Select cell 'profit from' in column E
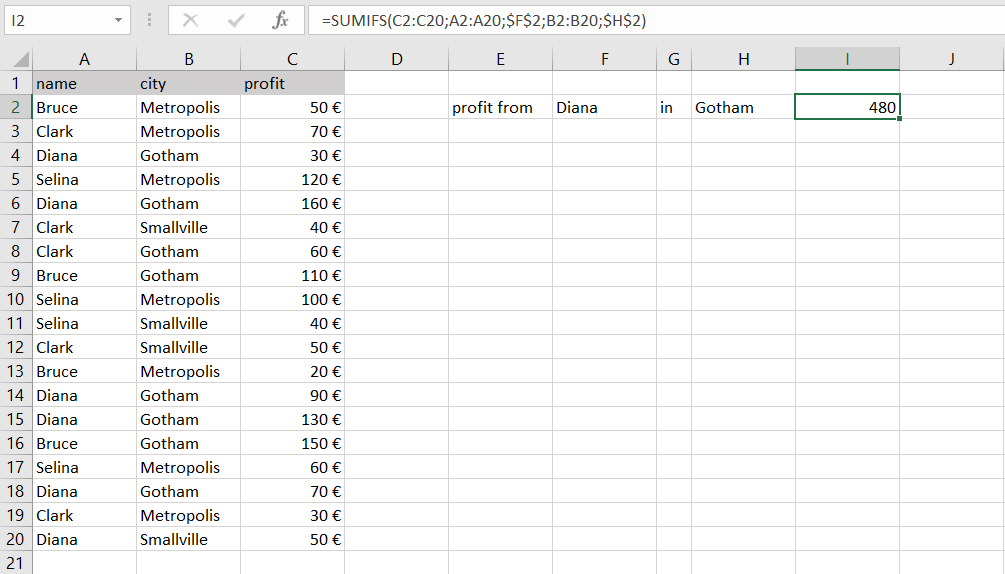 (500, 107)
